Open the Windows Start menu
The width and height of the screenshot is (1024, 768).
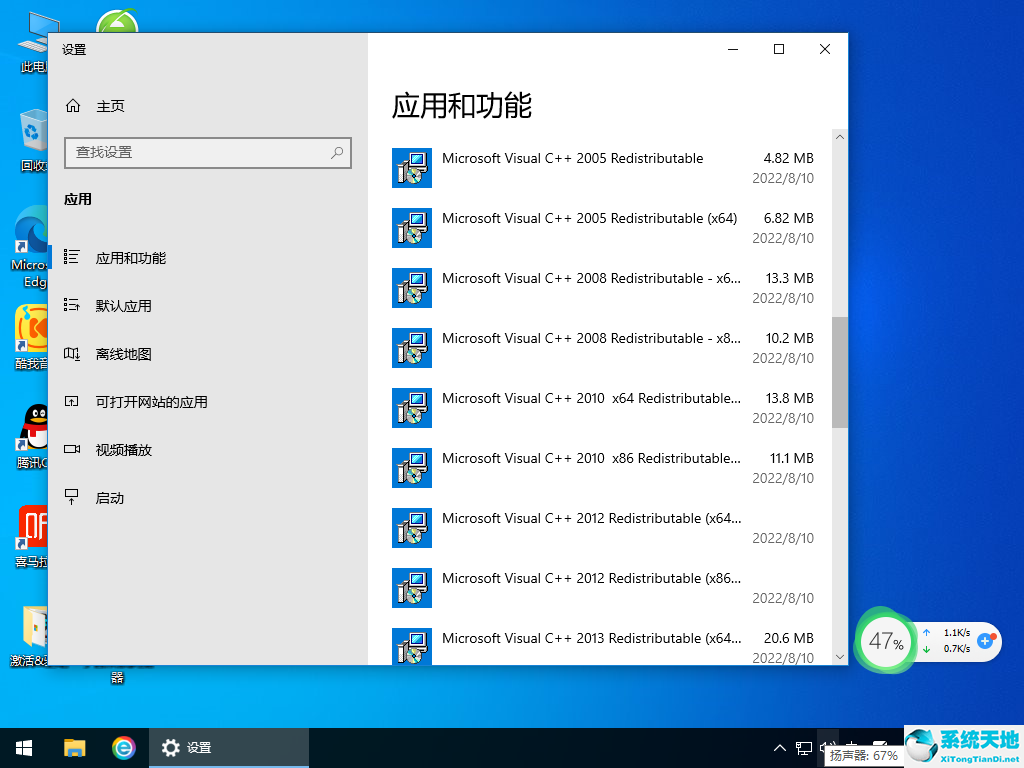[24, 747]
